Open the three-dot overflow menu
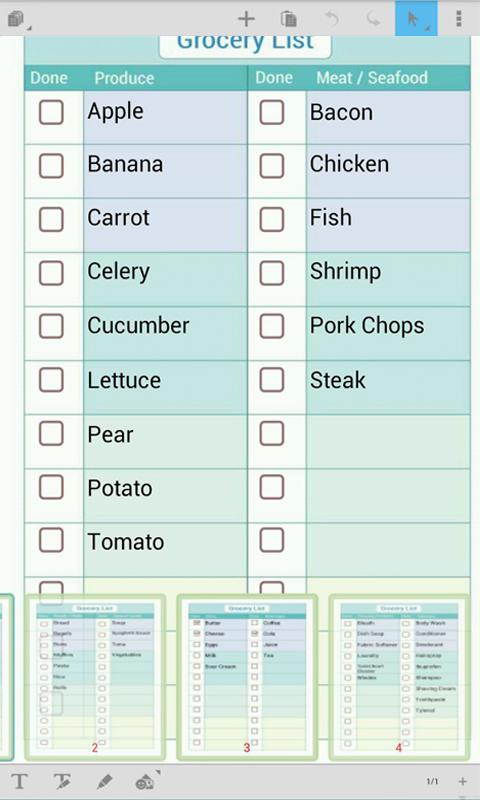The width and height of the screenshot is (480, 800). (x=459, y=18)
